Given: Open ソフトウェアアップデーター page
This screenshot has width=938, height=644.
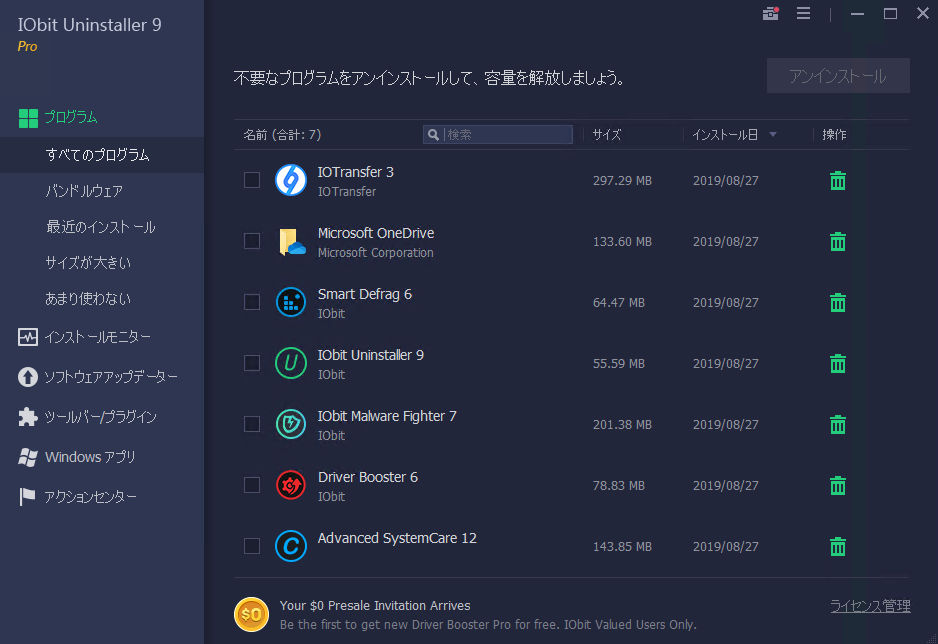Looking at the screenshot, I should [x=111, y=377].
